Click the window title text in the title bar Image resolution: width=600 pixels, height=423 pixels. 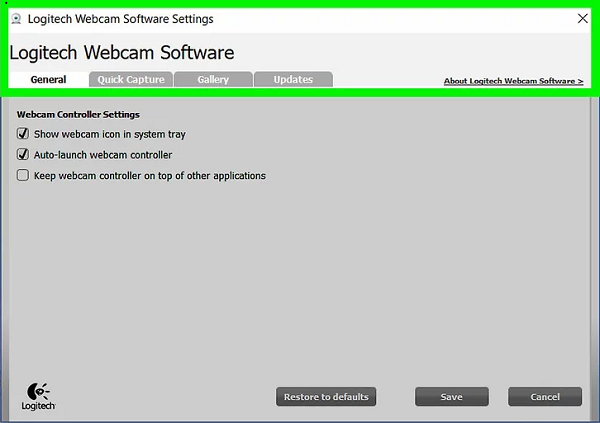pos(120,19)
